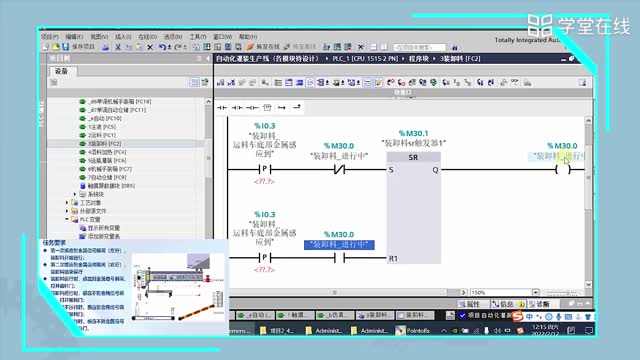Screen dimensions: 640x360
Task: Insert a normally open contact from favorites
Action: (x=222, y=107)
